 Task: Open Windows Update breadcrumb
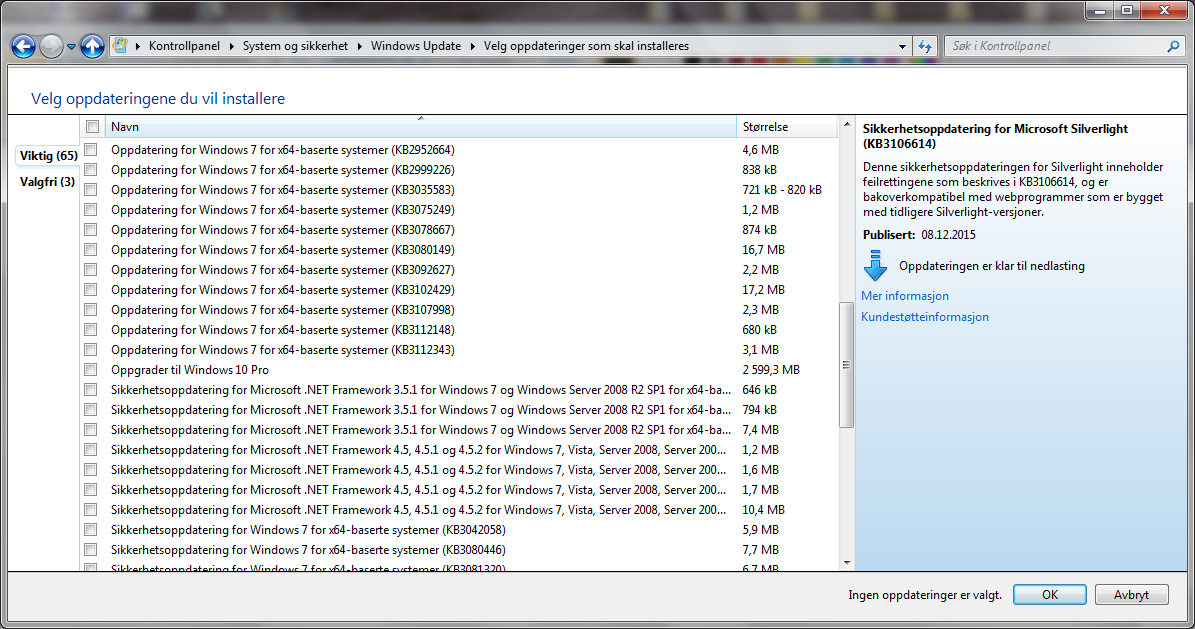pos(416,46)
